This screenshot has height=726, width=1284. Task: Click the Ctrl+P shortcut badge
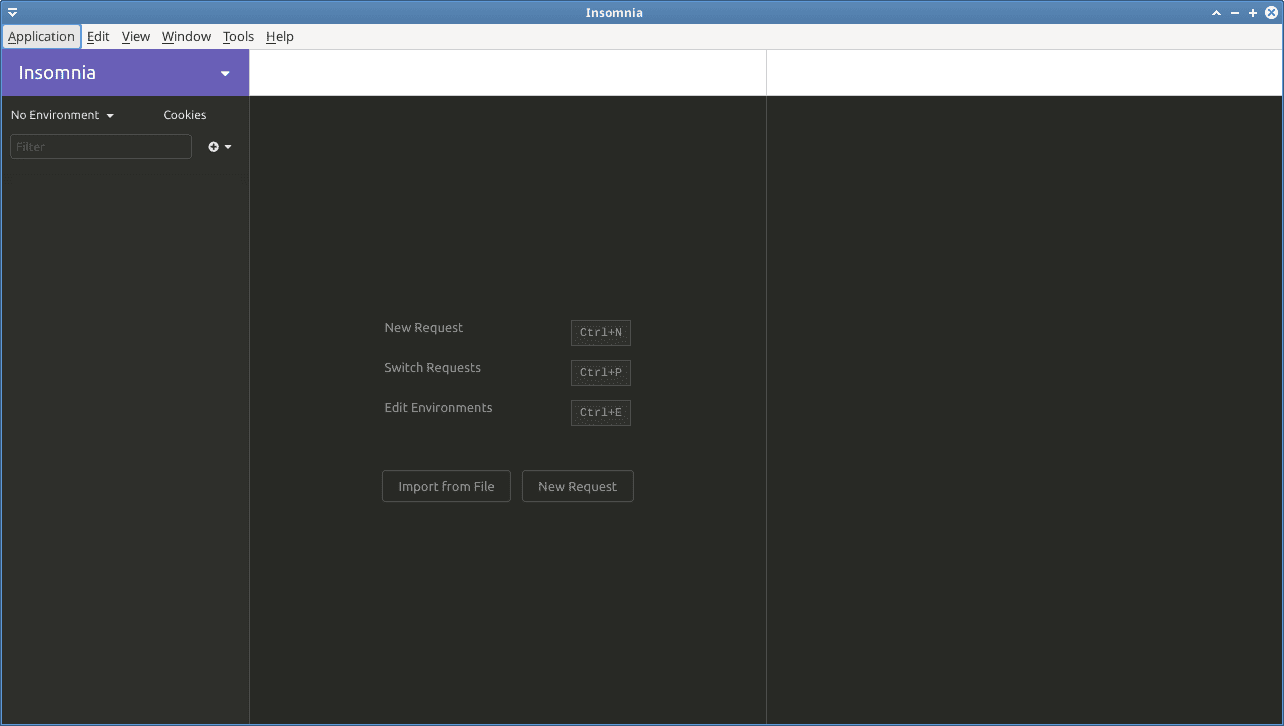click(600, 372)
